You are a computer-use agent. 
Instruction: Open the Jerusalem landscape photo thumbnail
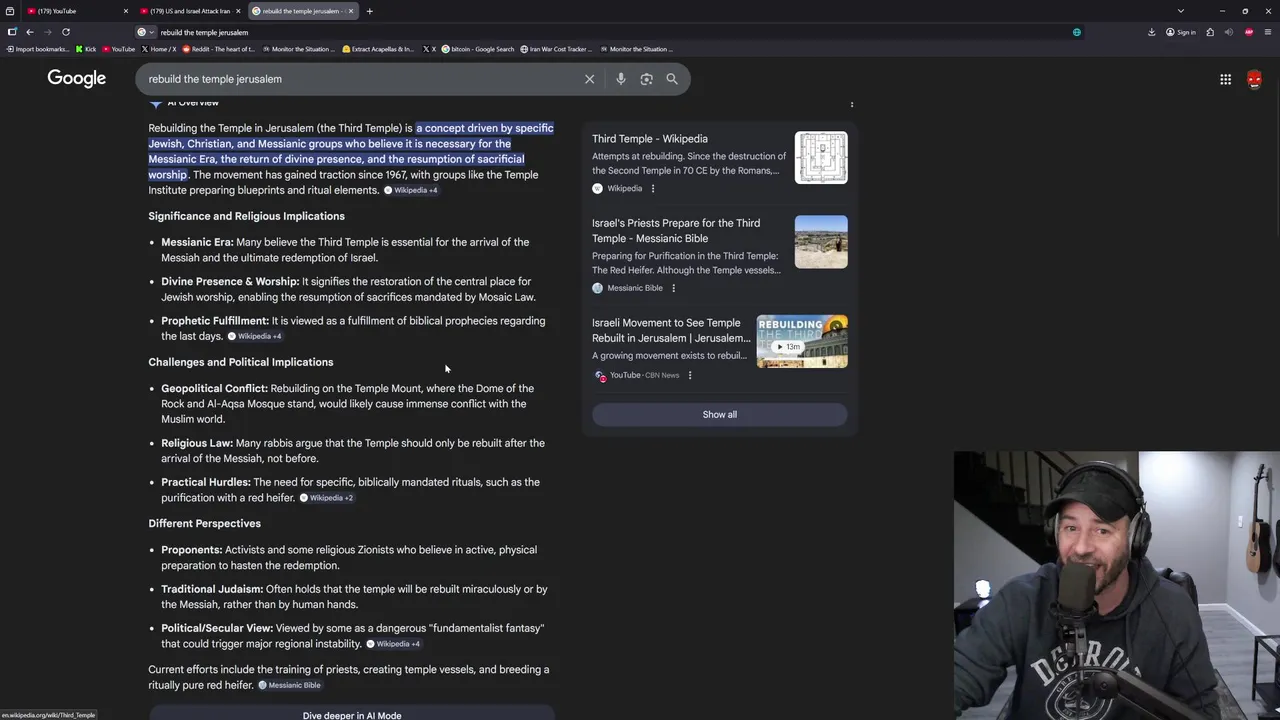click(x=821, y=242)
